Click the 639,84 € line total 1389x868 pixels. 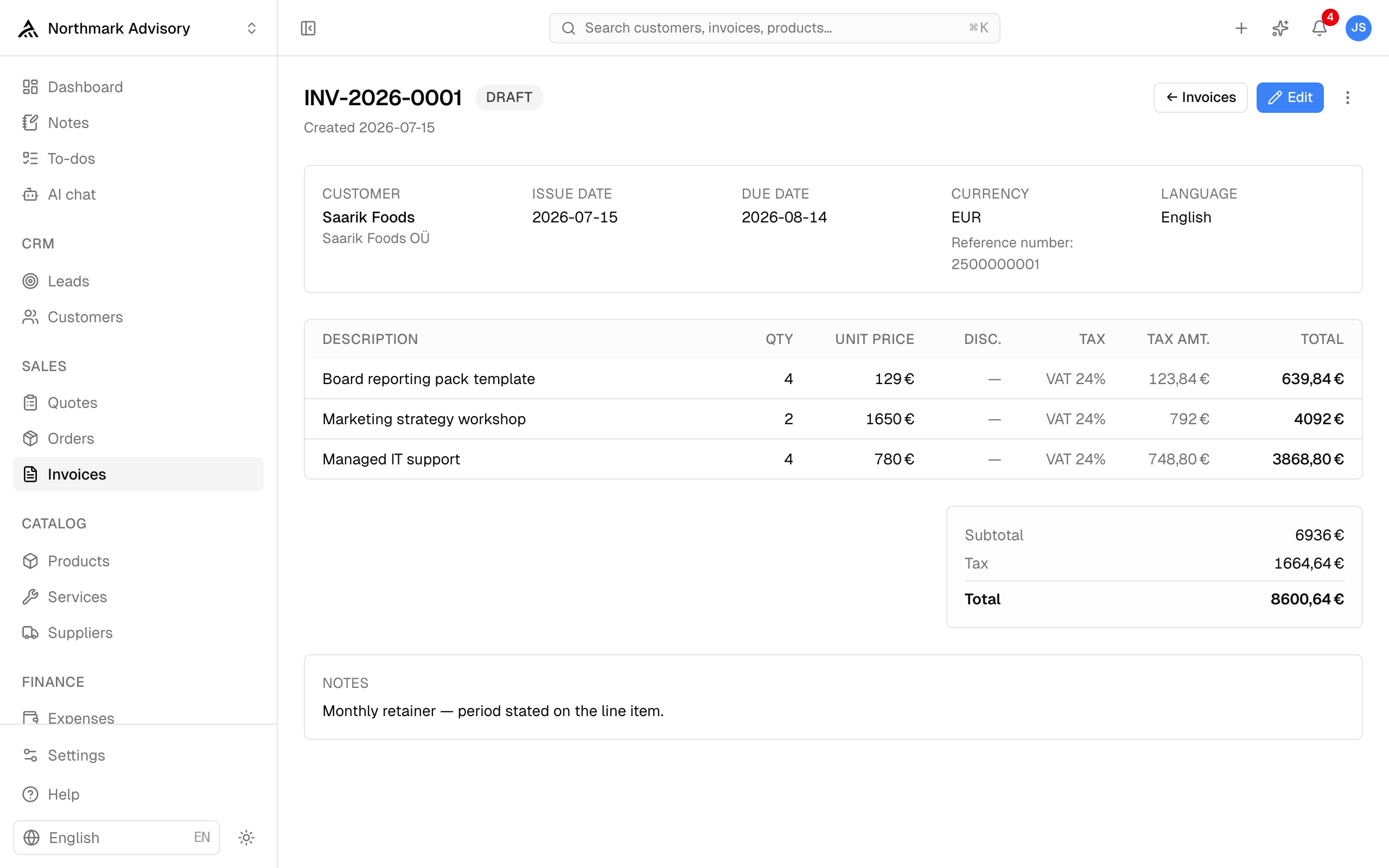pyautogui.click(x=1312, y=379)
